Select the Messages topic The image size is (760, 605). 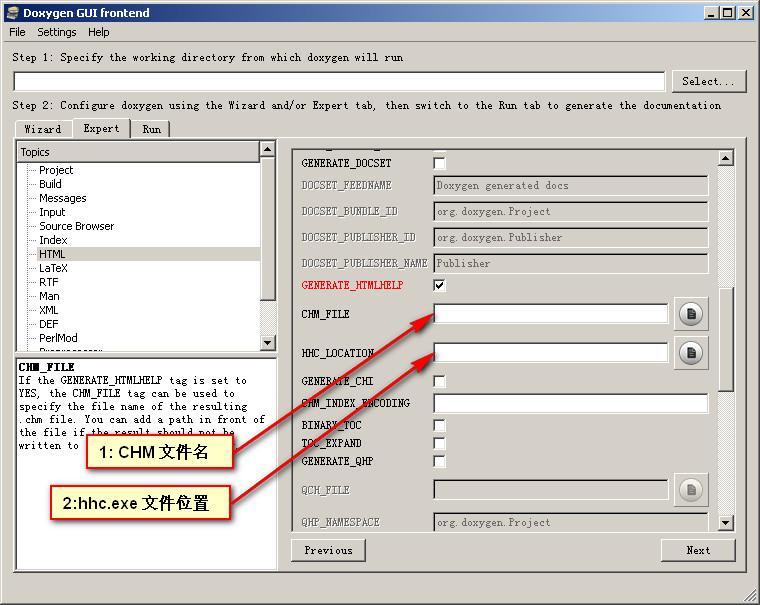click(x=63, y=198)
